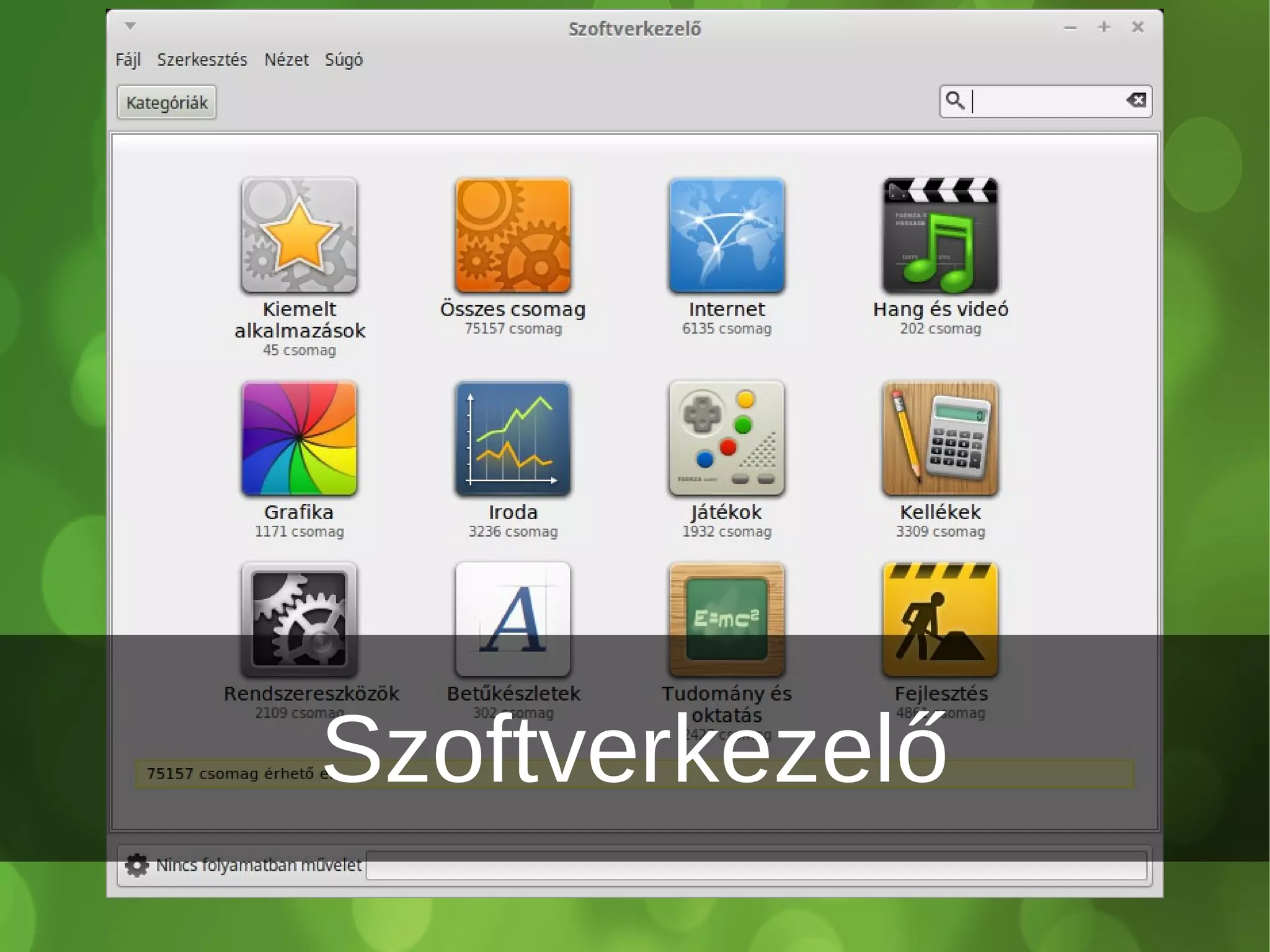Image resolution: width=1270 pixels, height=952 pixels.
Task: Click the gear icon in status bar
Action: pos(137,865)
